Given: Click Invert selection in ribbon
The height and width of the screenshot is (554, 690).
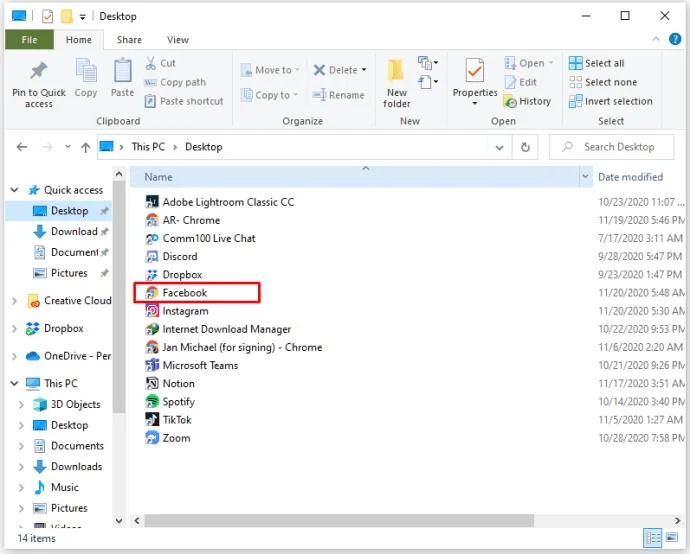Looking at the screenshot, I should (610, 101).
